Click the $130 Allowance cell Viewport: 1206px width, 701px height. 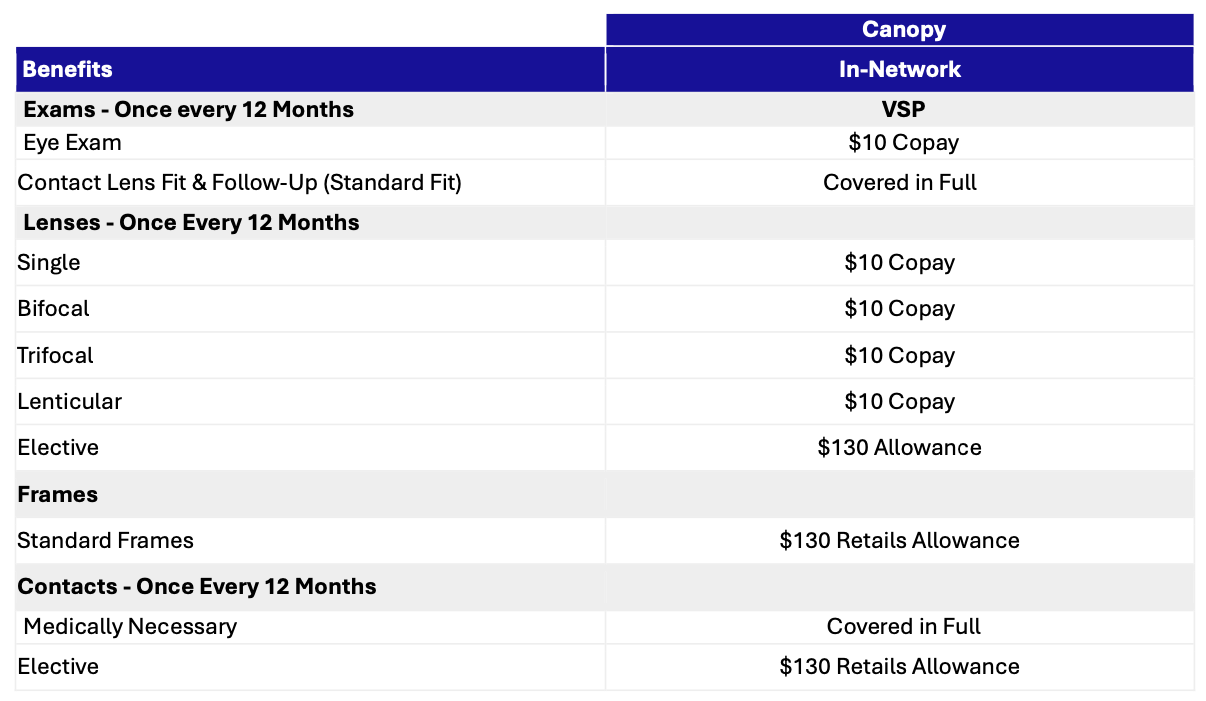[899, 448]
